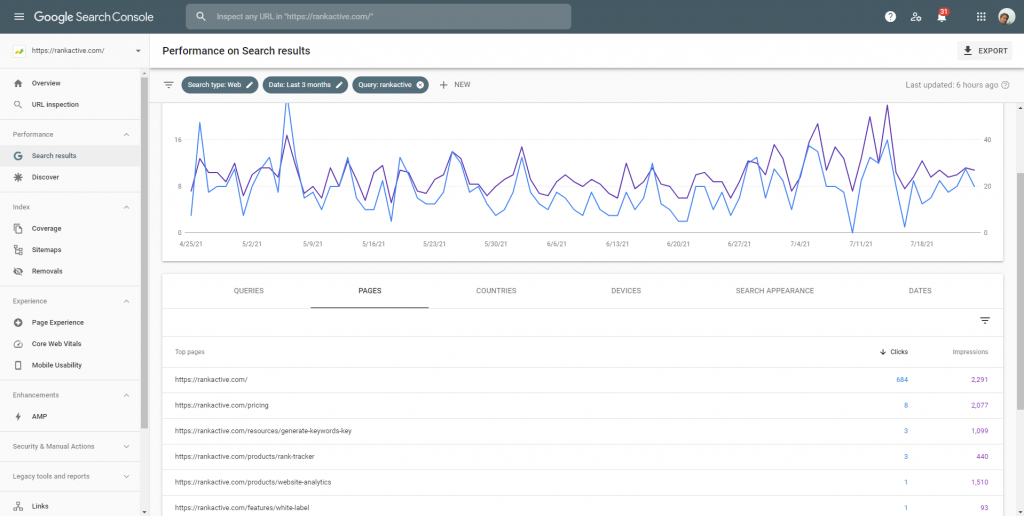Screen dimensions: 1024x516
Task: Click the Core Web Vitals gauge icon
Action: (18, 344)
